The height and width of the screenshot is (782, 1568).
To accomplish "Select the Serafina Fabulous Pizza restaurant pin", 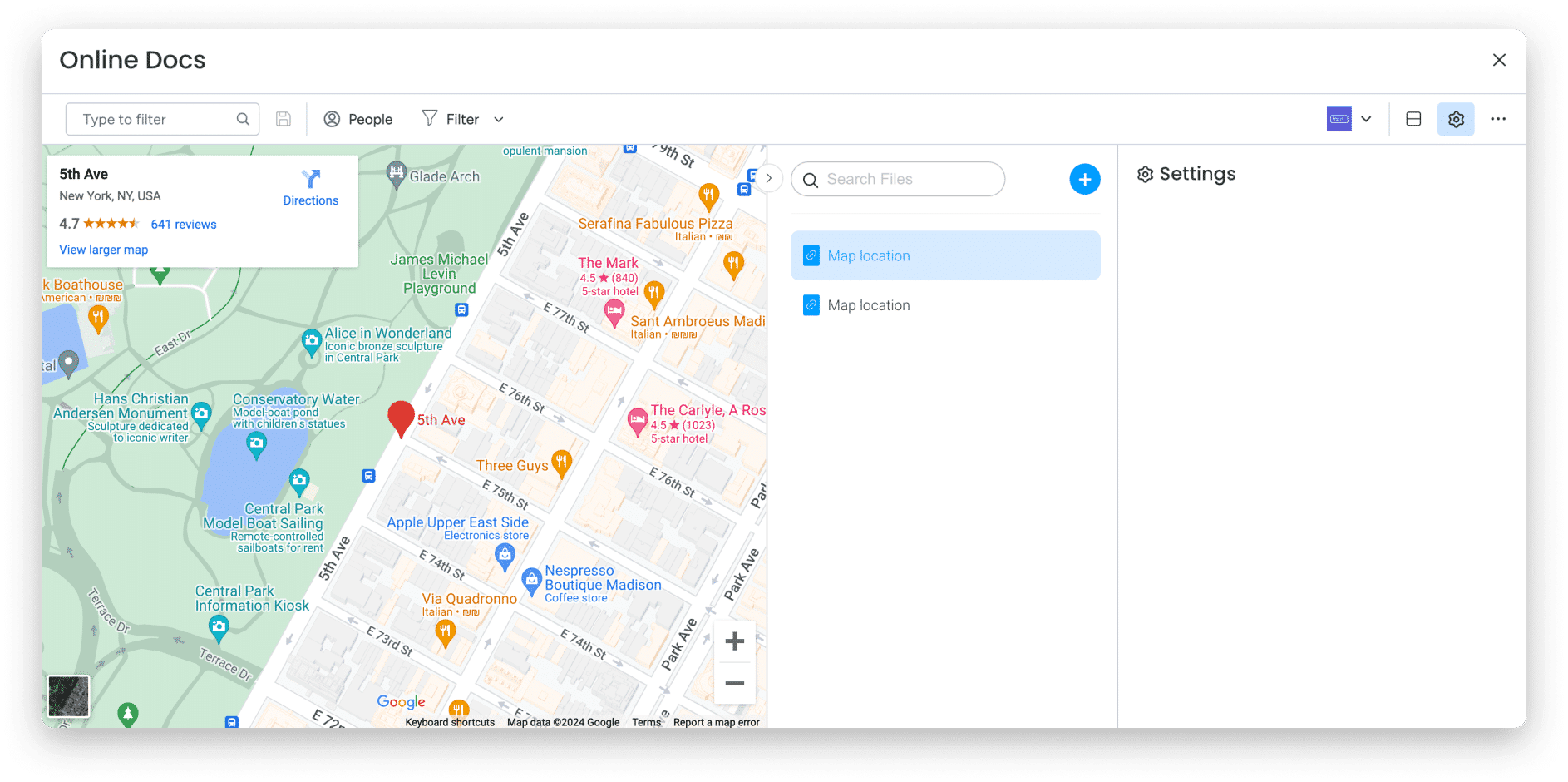I will [x=708, y=197].
